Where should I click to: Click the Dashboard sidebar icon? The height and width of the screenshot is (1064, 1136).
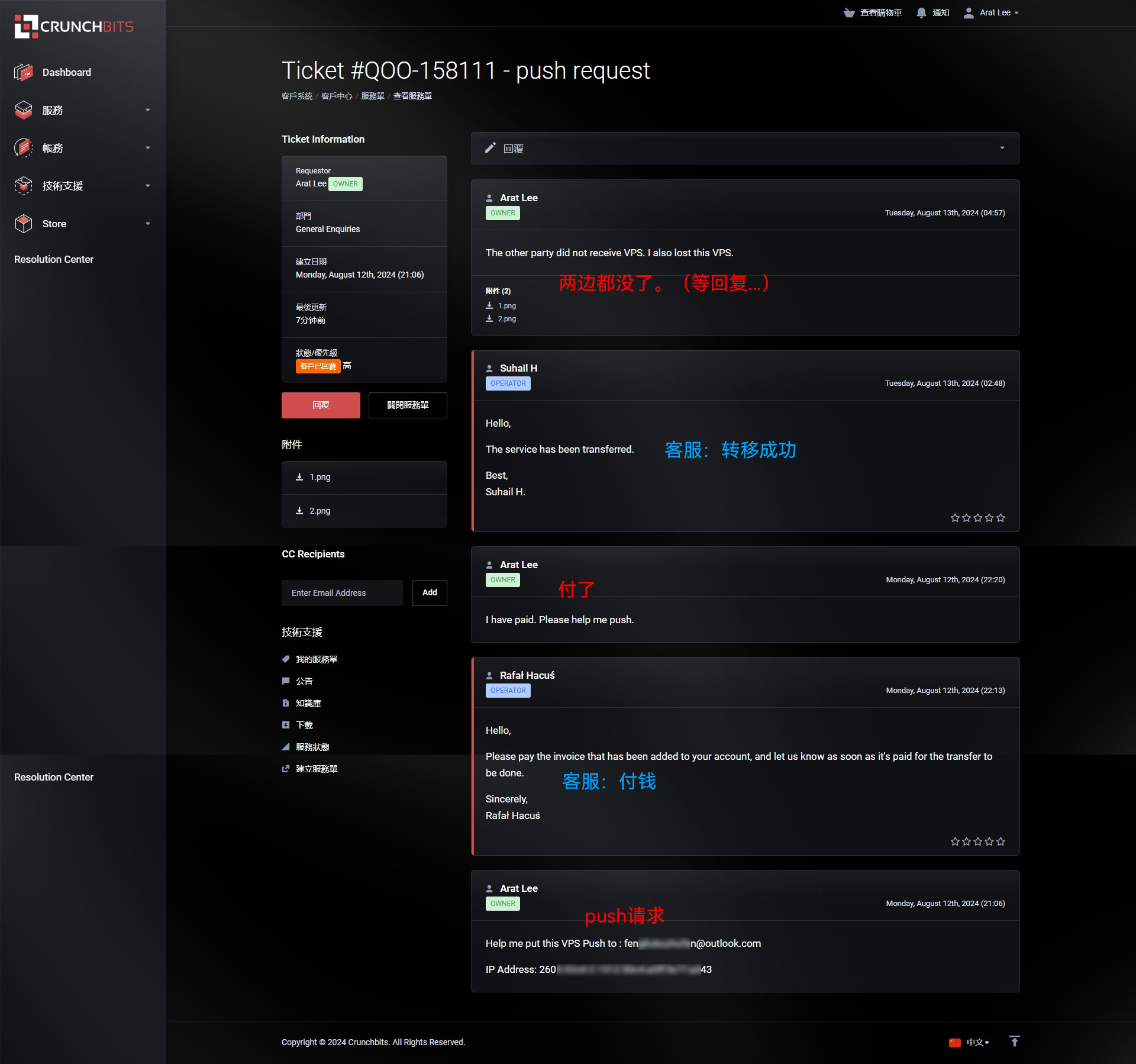point(24,72)
